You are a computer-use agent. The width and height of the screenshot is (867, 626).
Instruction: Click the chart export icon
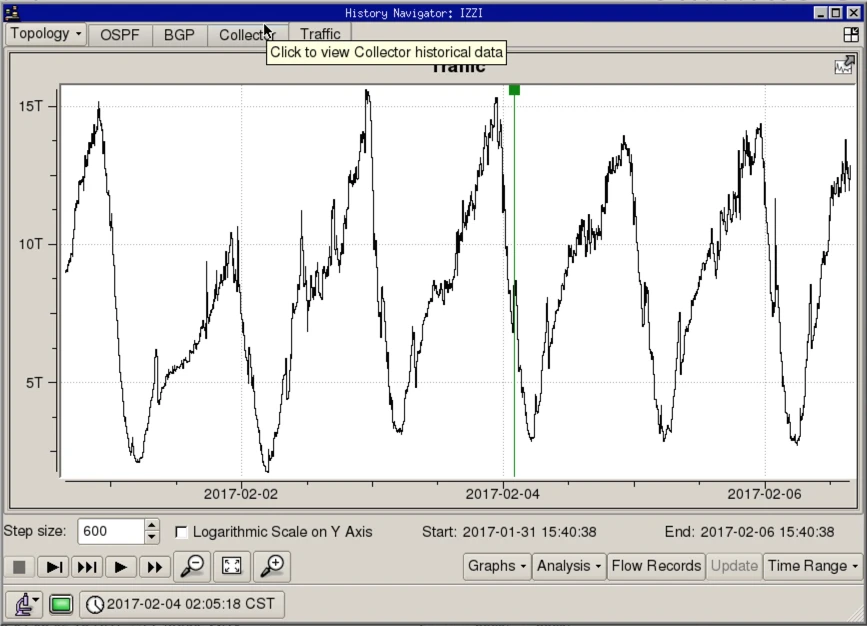pos(844,66)
